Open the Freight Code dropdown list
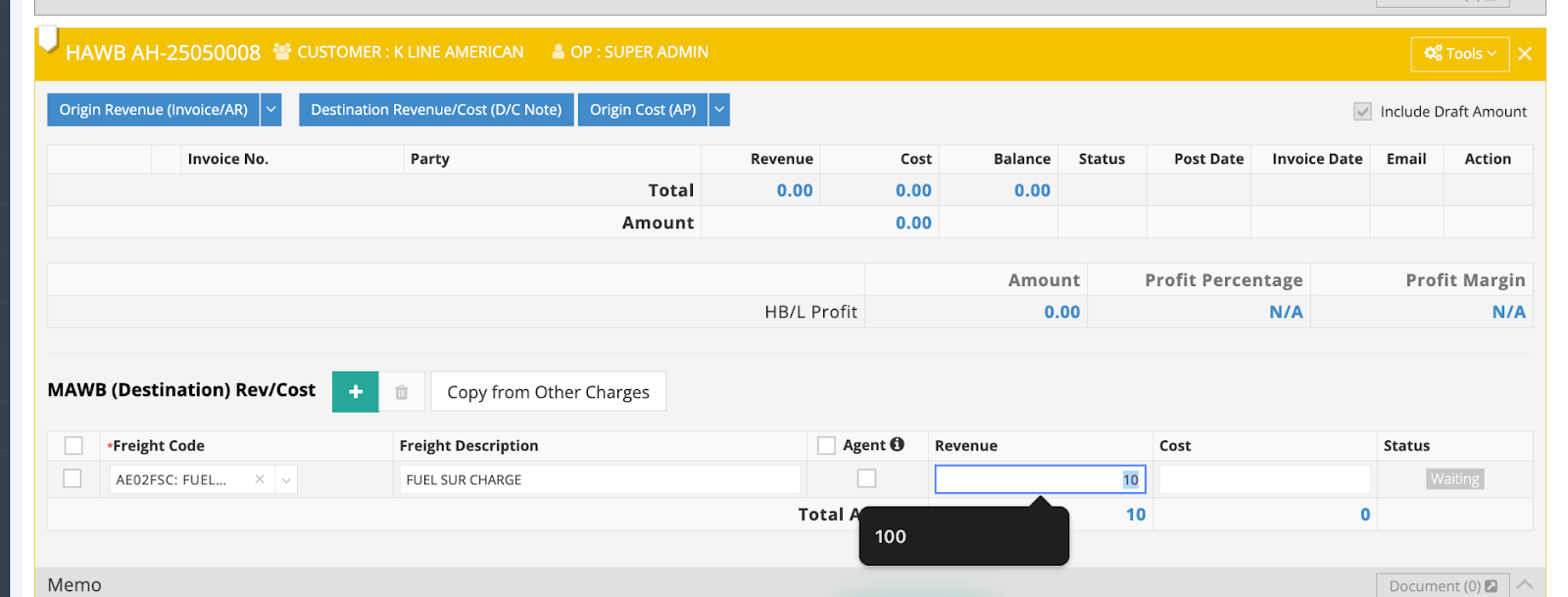Viewport: 1568px width, 597px height. [286, 480]
